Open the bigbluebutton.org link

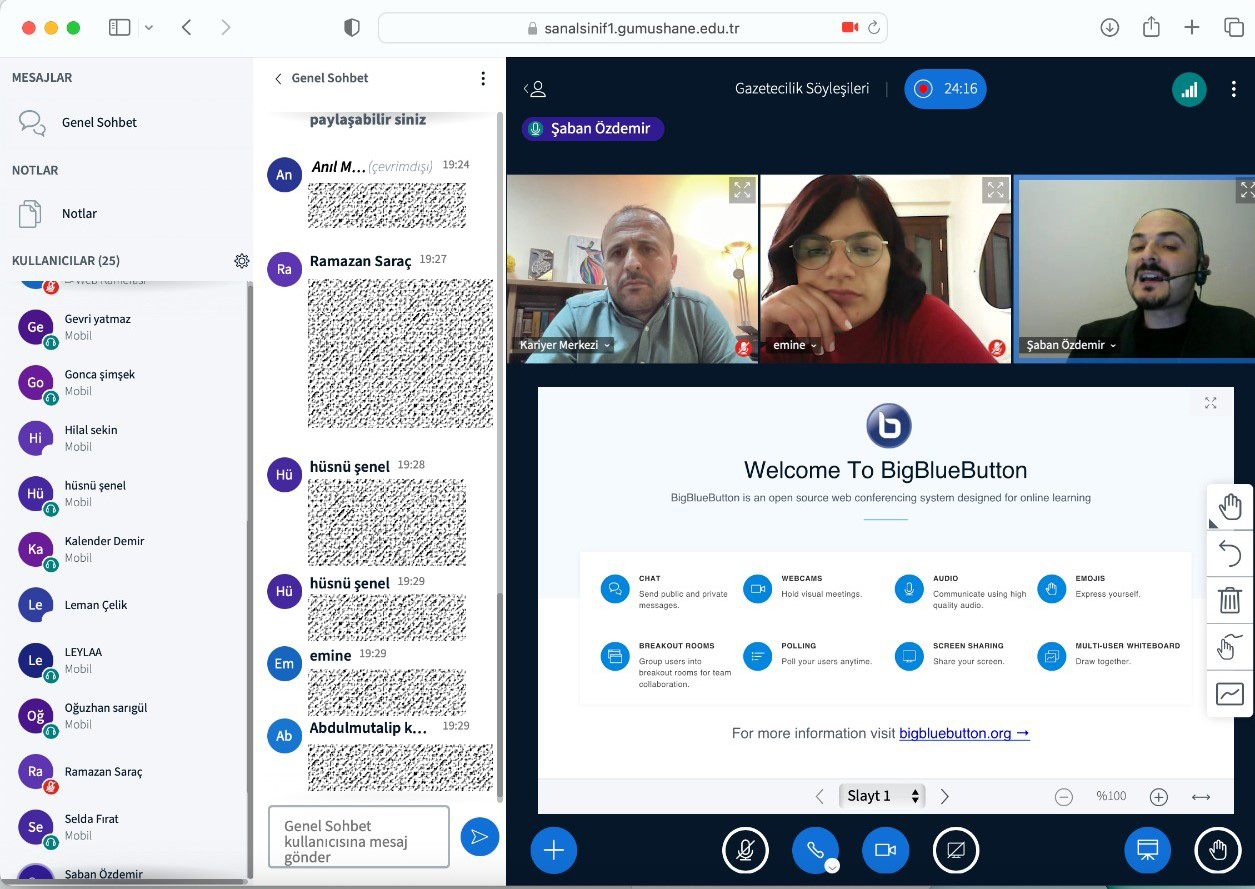(x=964, y=733)
